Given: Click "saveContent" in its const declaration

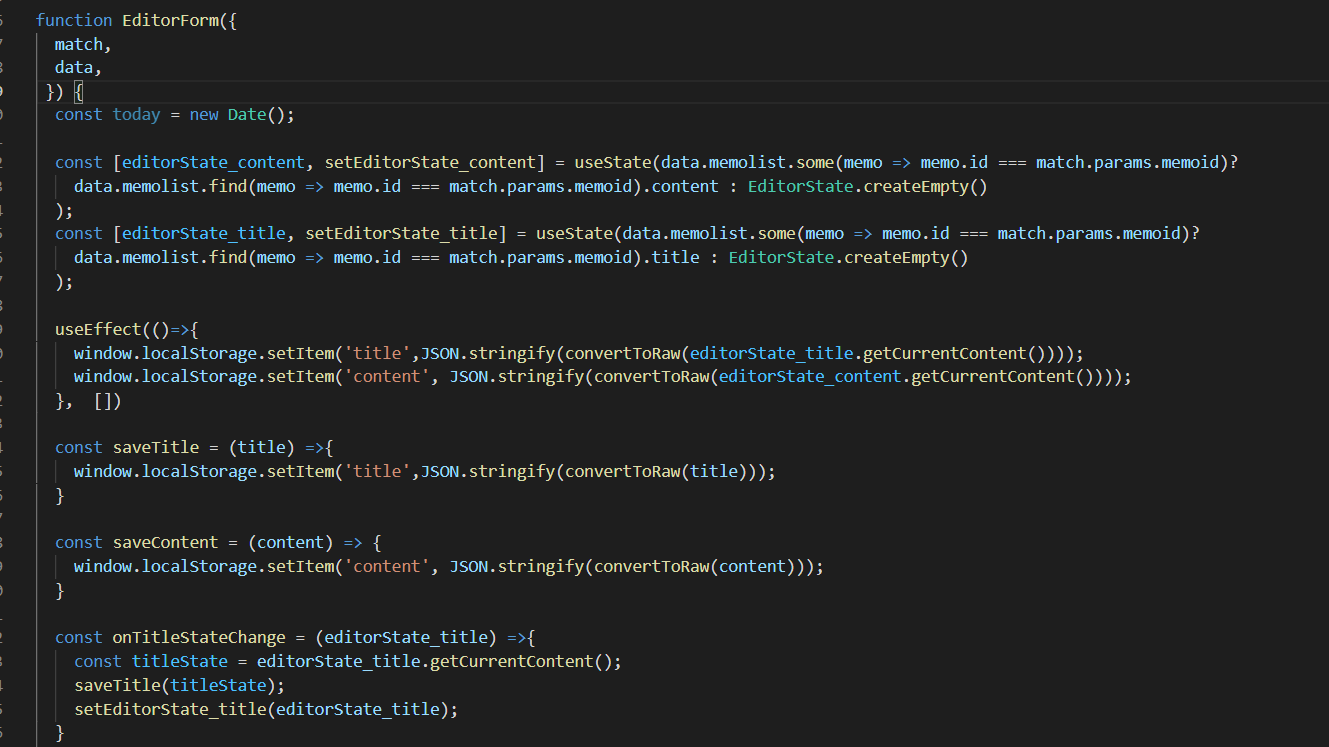Looking at the screenshot, I should 166,543.
